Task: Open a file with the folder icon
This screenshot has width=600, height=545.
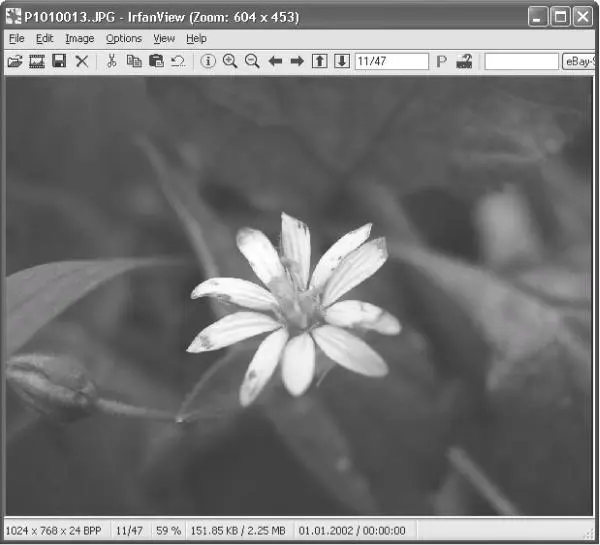Action: tap(15, 61)
